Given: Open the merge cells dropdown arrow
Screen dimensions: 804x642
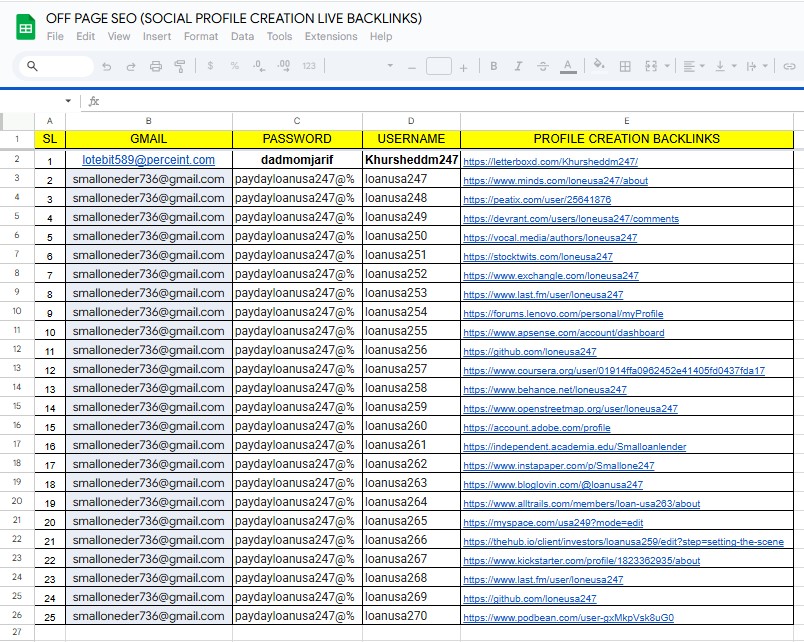Looking at the screenshot, I should click(666, 67).
